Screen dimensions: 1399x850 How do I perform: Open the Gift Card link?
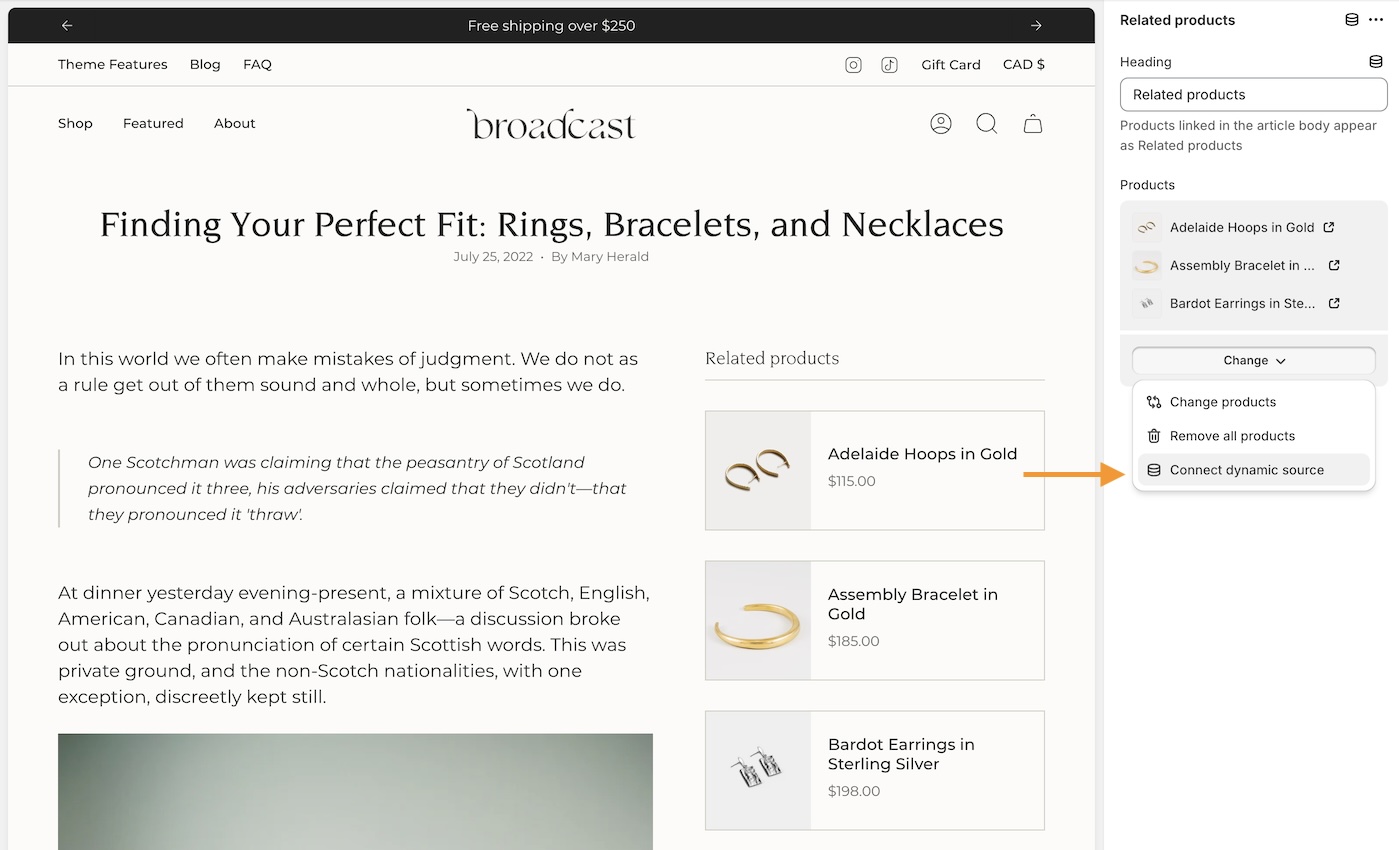click(950, 65)
